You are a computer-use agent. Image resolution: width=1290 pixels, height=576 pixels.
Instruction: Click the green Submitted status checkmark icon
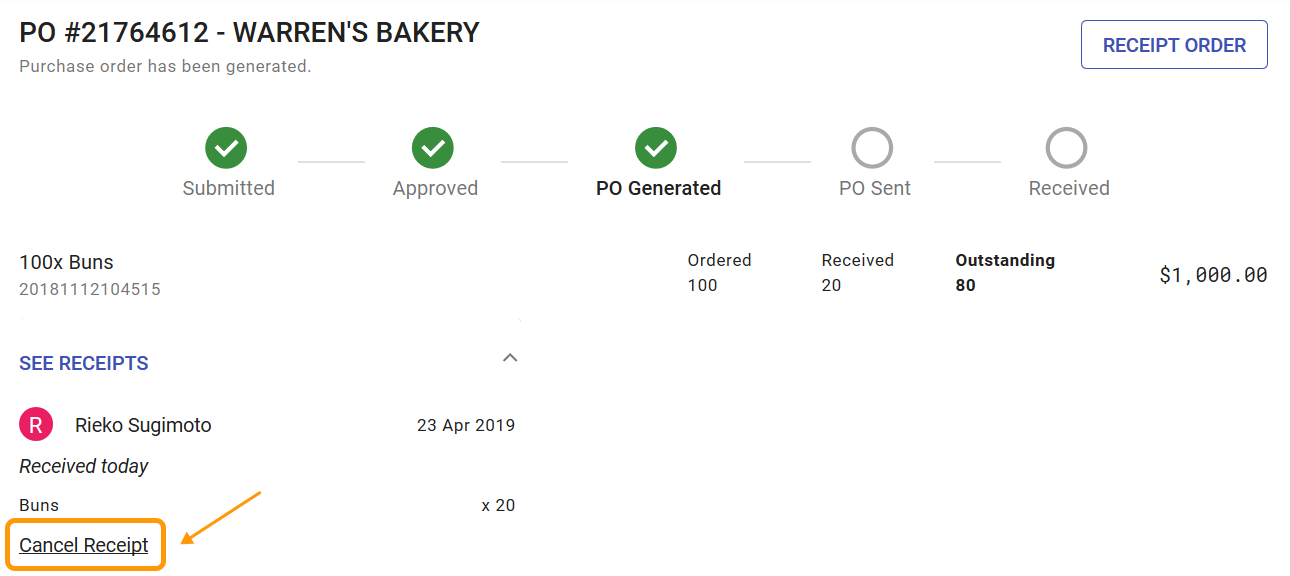pyautogui.click(x=225, y=147)
